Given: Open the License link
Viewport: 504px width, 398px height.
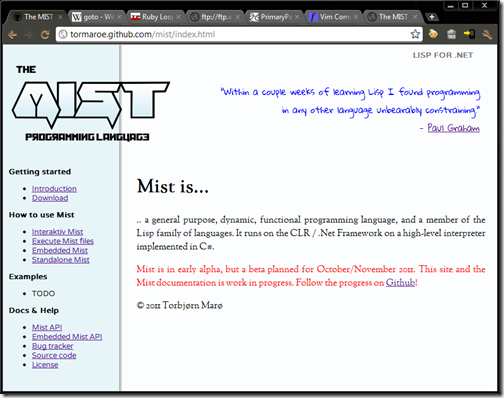Looking at the screenshot, I should click(x=45, y=365).
